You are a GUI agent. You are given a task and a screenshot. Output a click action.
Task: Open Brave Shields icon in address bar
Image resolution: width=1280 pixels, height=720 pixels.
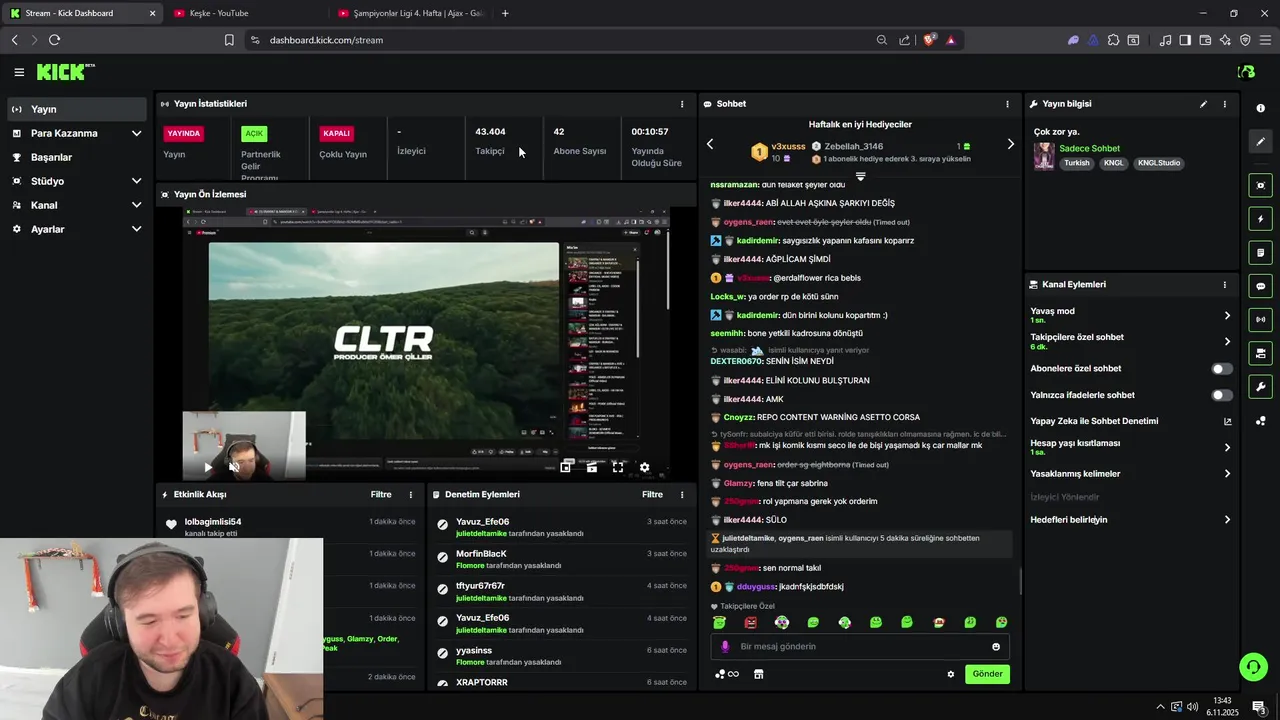click(x=929, y=40)
